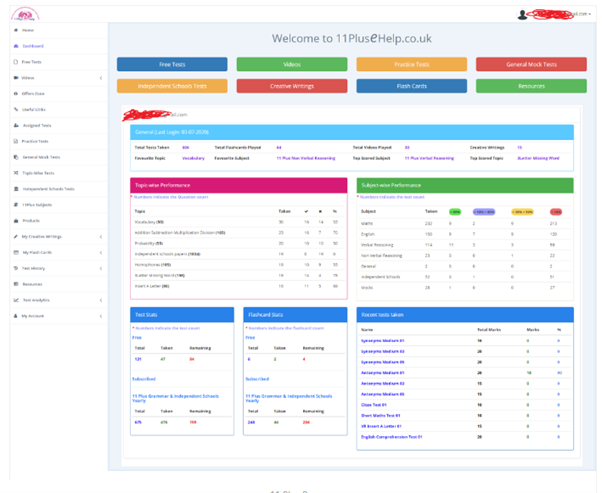Click the blue Free Tests button
This screenshot has width=602, height=493.
click(172, 64)
